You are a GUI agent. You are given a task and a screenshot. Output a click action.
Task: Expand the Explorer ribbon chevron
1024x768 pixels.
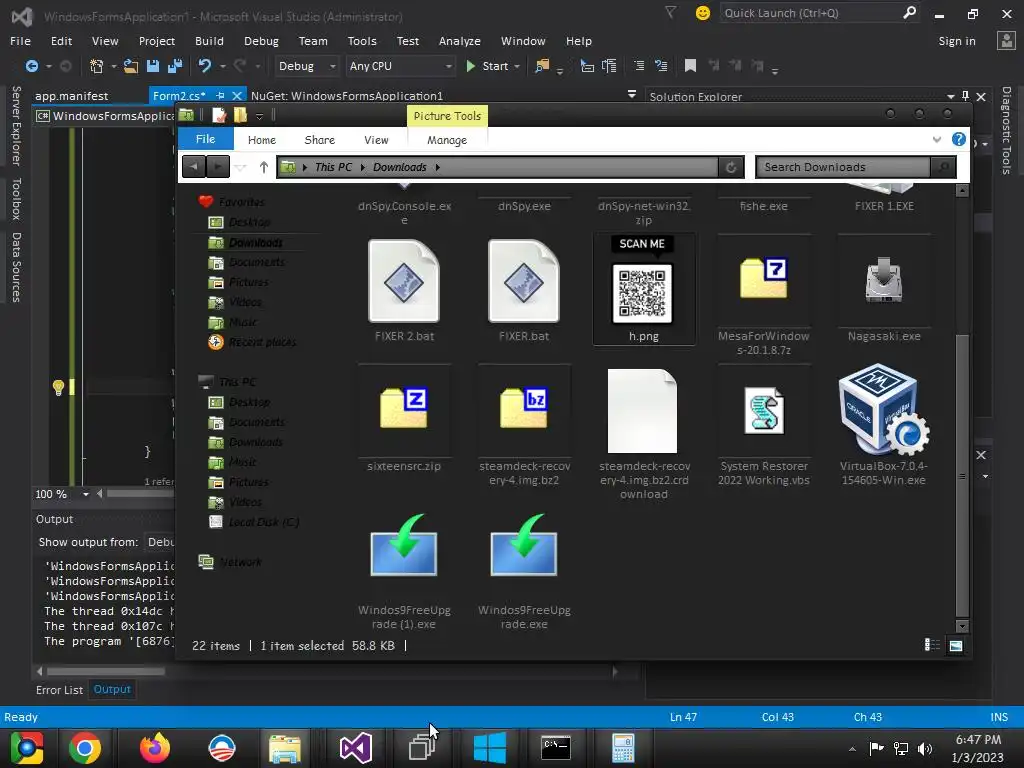click(x=937, y=139)
